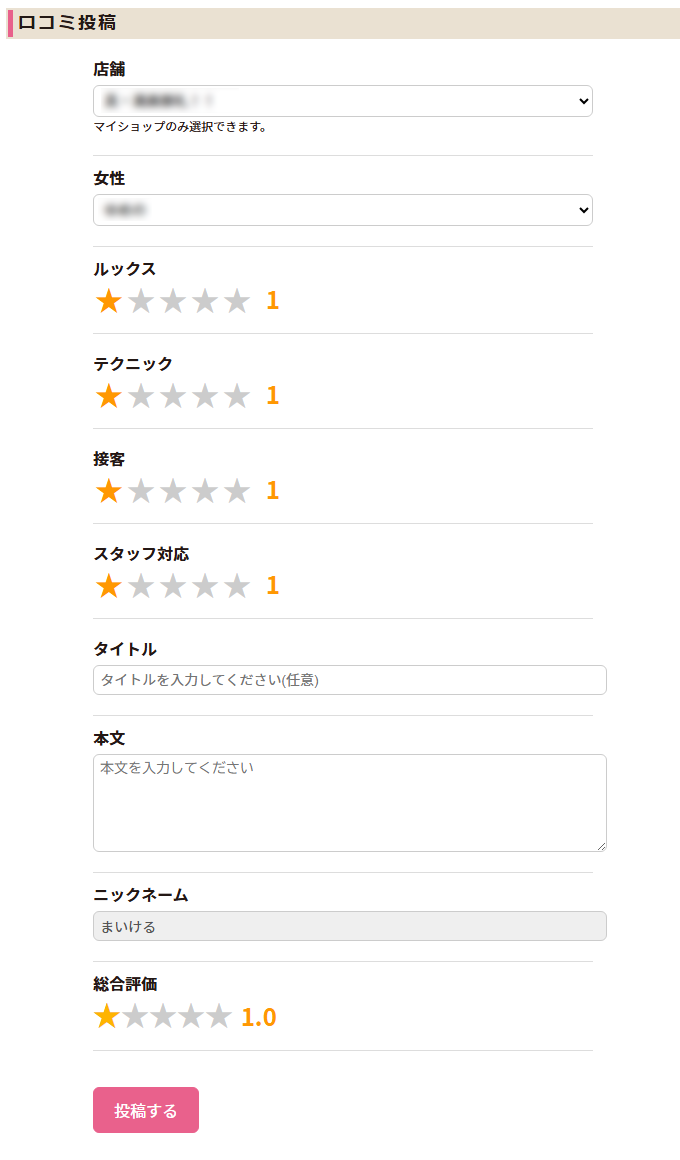Click the 総合評価 overall star display
This screenshot has height=1160, width=680.
(163, 1017)
